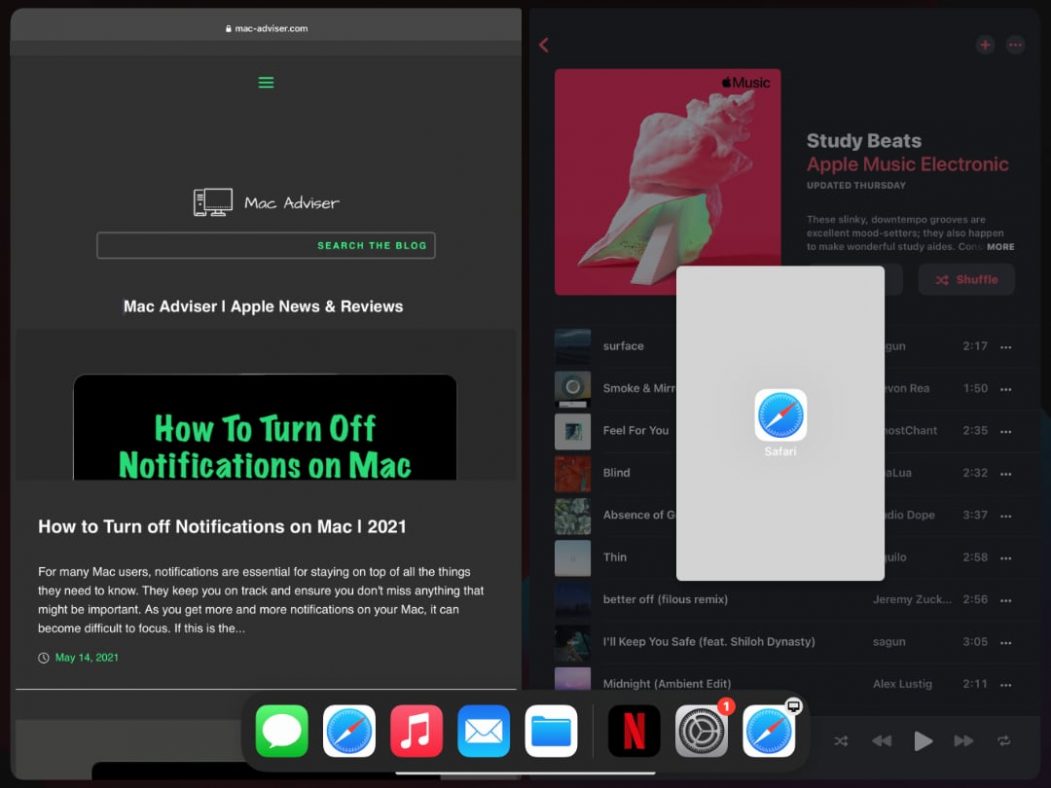Open Settings app showing the notification badge

(701, 731)
